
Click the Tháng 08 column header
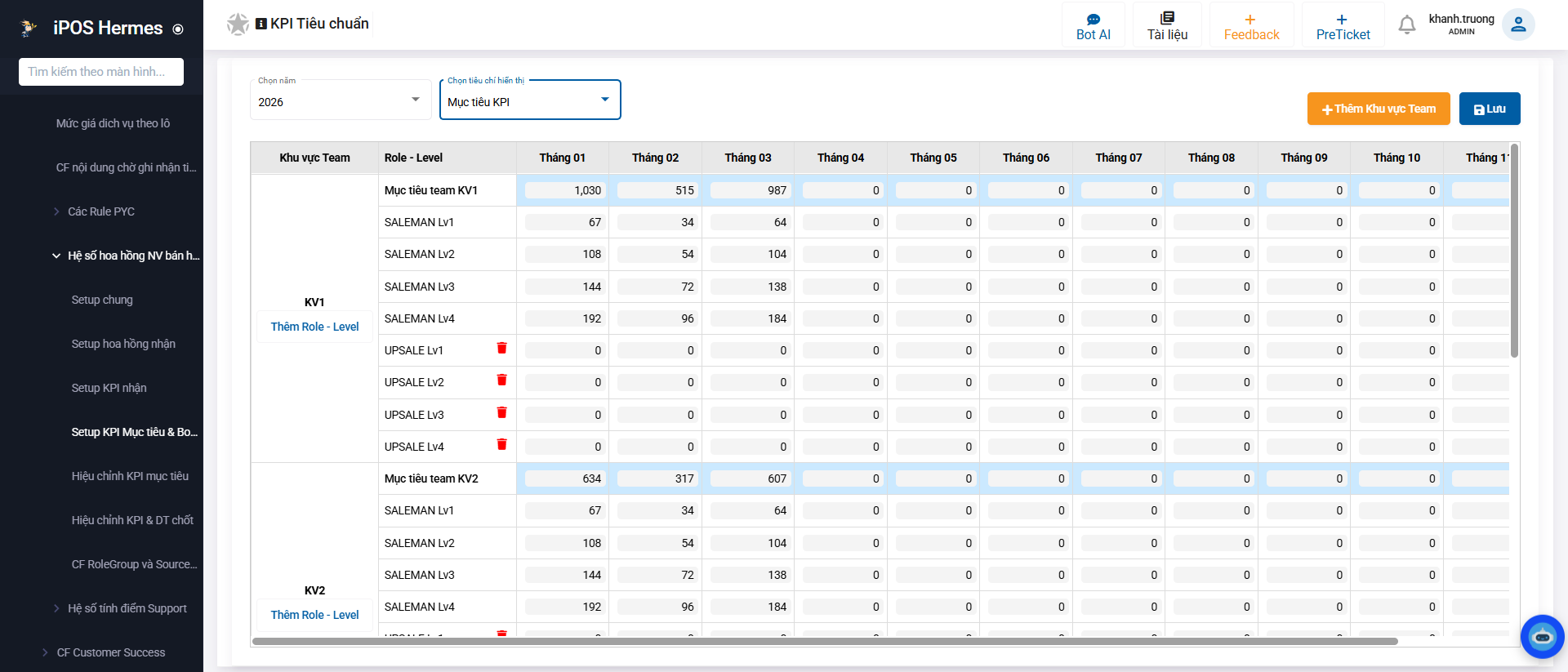coord(1211,158)
